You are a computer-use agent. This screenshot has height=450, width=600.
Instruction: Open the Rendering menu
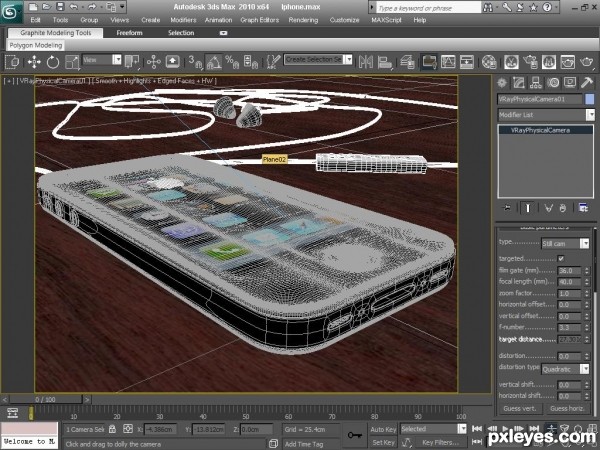point(303,20)
